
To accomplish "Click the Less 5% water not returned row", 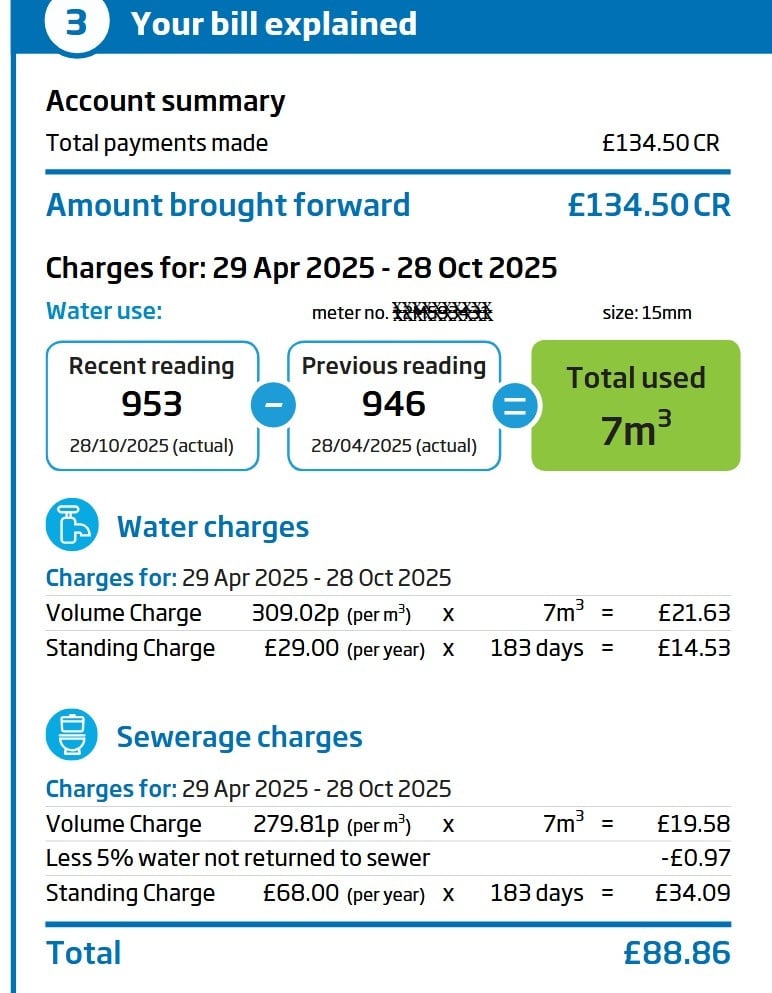I will tap(238, 858).
